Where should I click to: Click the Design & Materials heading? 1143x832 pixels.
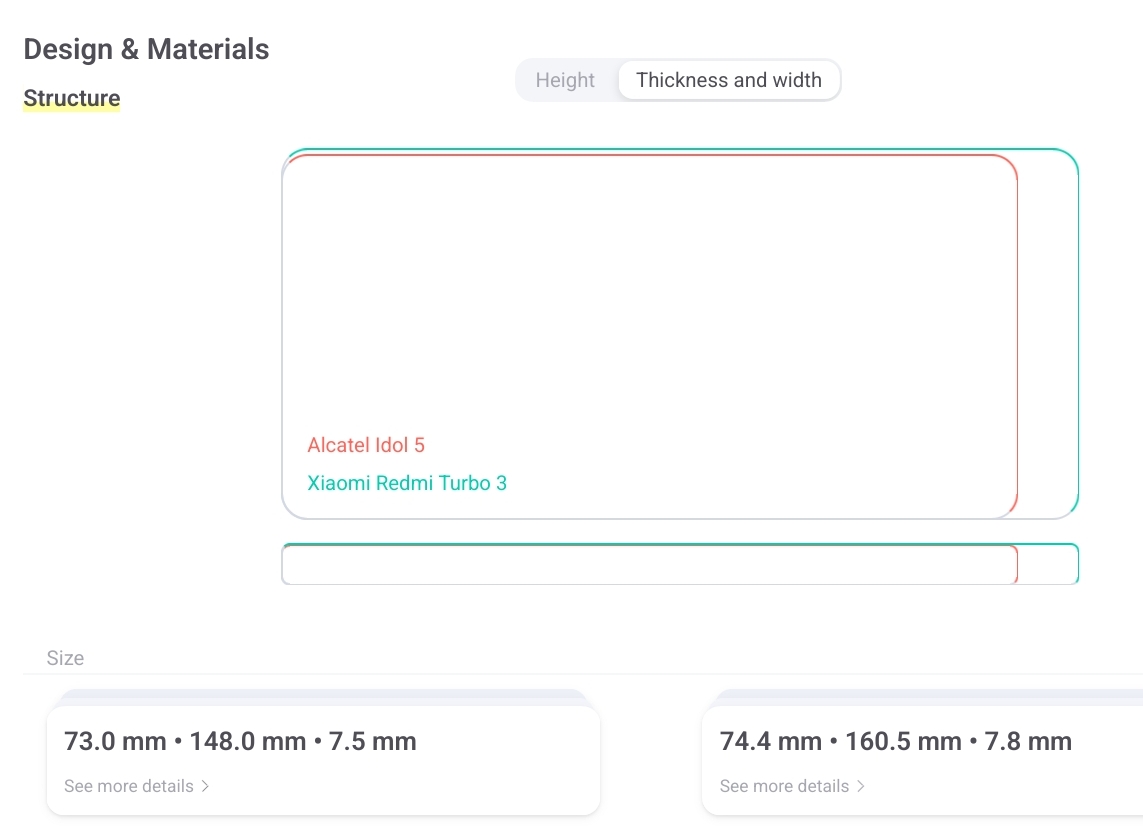147,49
